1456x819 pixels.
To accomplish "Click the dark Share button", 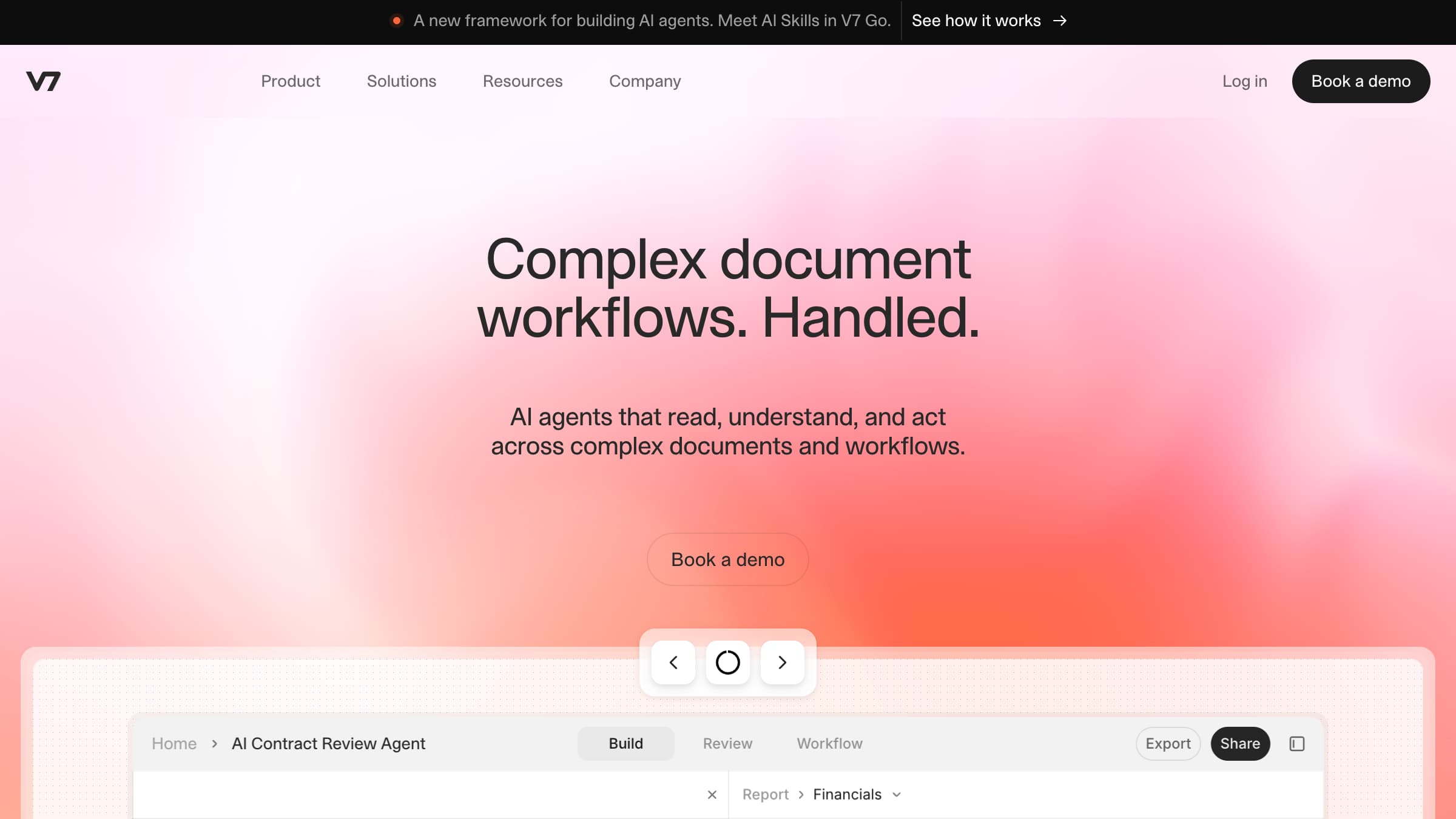I will pos(1240,744).
